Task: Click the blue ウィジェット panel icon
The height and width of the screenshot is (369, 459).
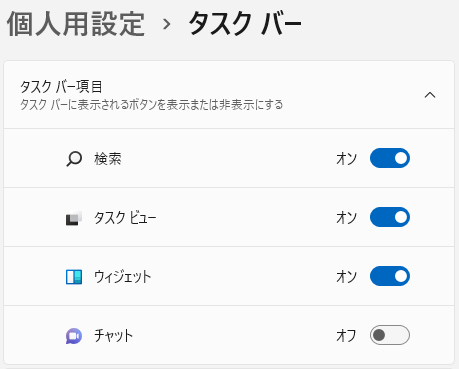Action: [74, 277]
